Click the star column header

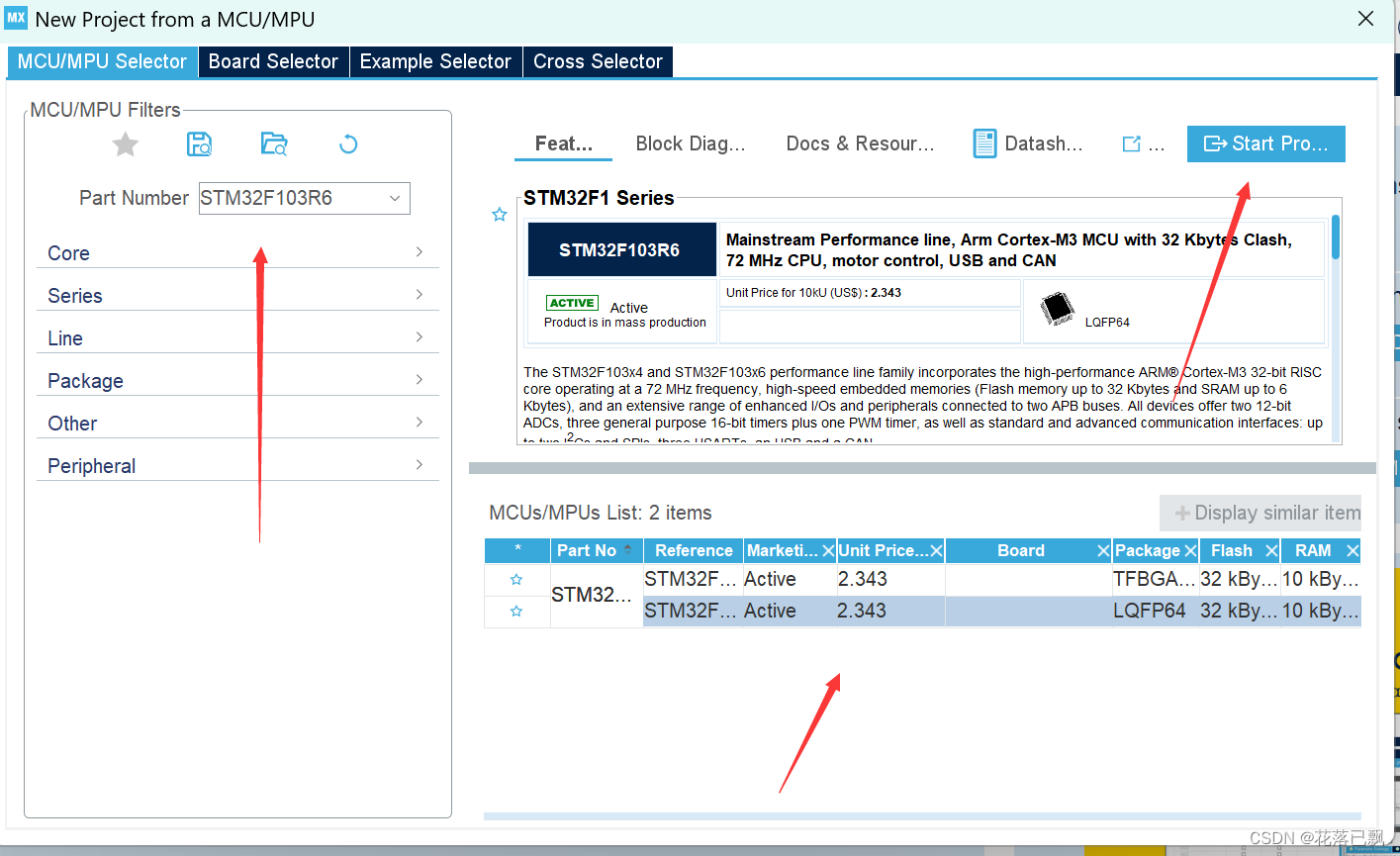[x=517, y=550]
